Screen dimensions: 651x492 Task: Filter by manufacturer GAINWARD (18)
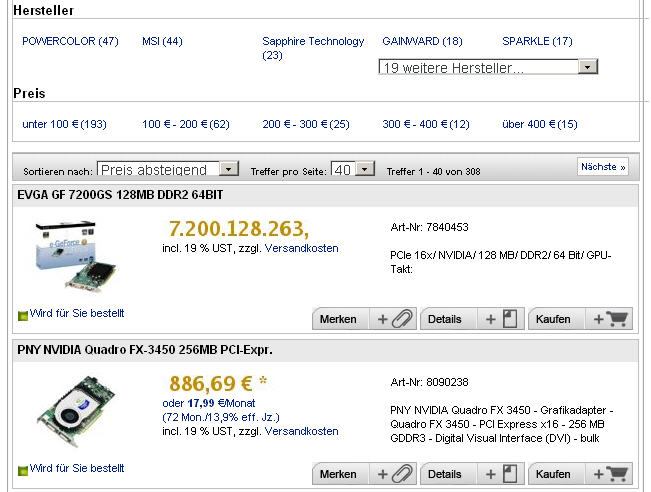(x=422, y=41)
